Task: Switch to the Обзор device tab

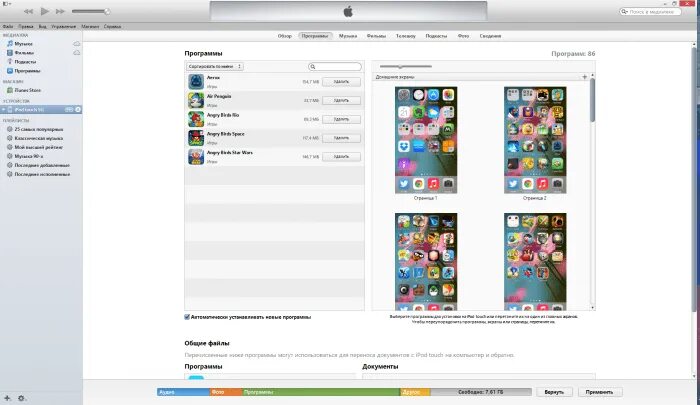Action: (x=284, y=36)
